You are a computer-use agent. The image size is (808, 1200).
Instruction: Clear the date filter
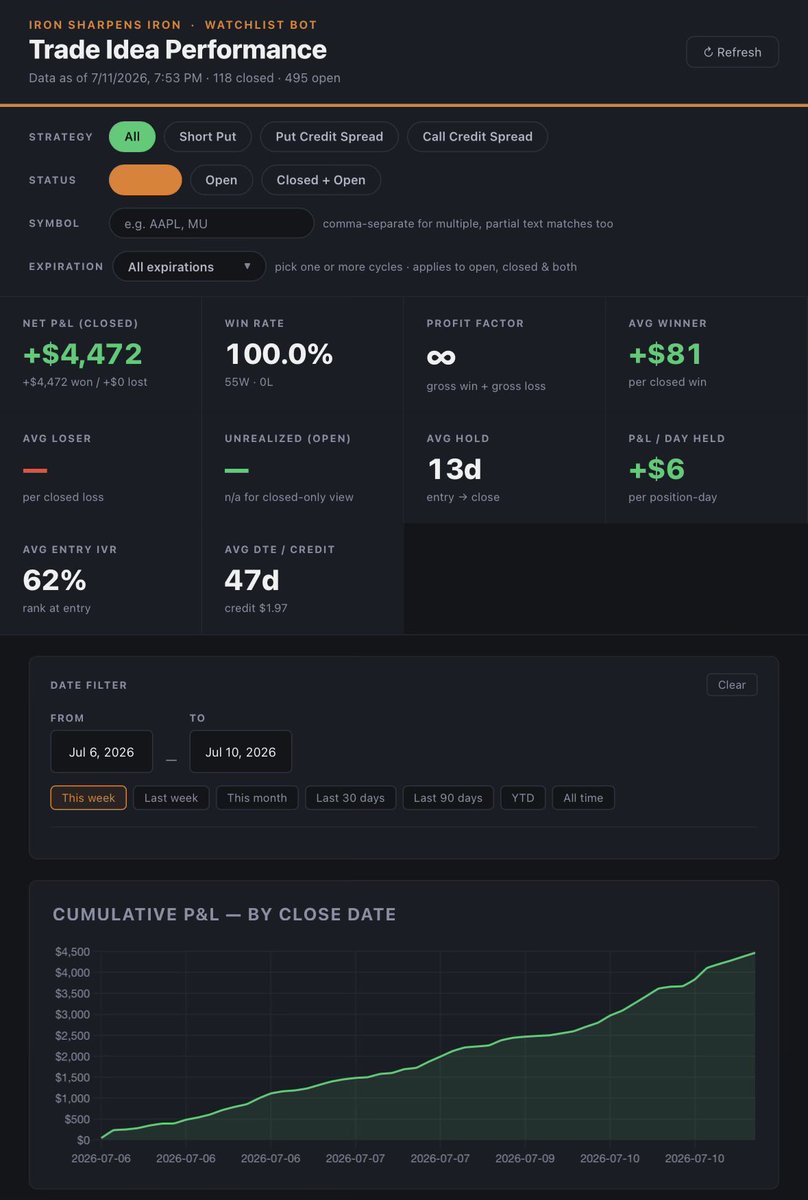pos(732,685)
